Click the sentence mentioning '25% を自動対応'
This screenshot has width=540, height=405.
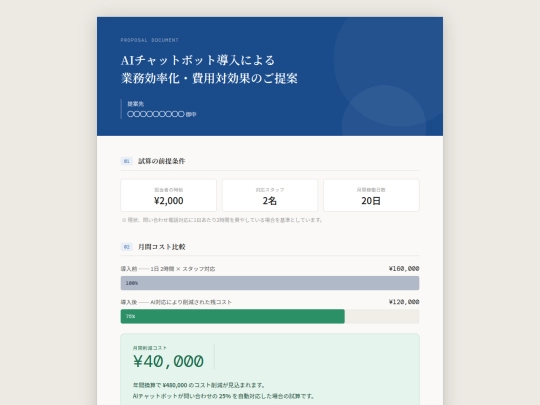[224, 396]
